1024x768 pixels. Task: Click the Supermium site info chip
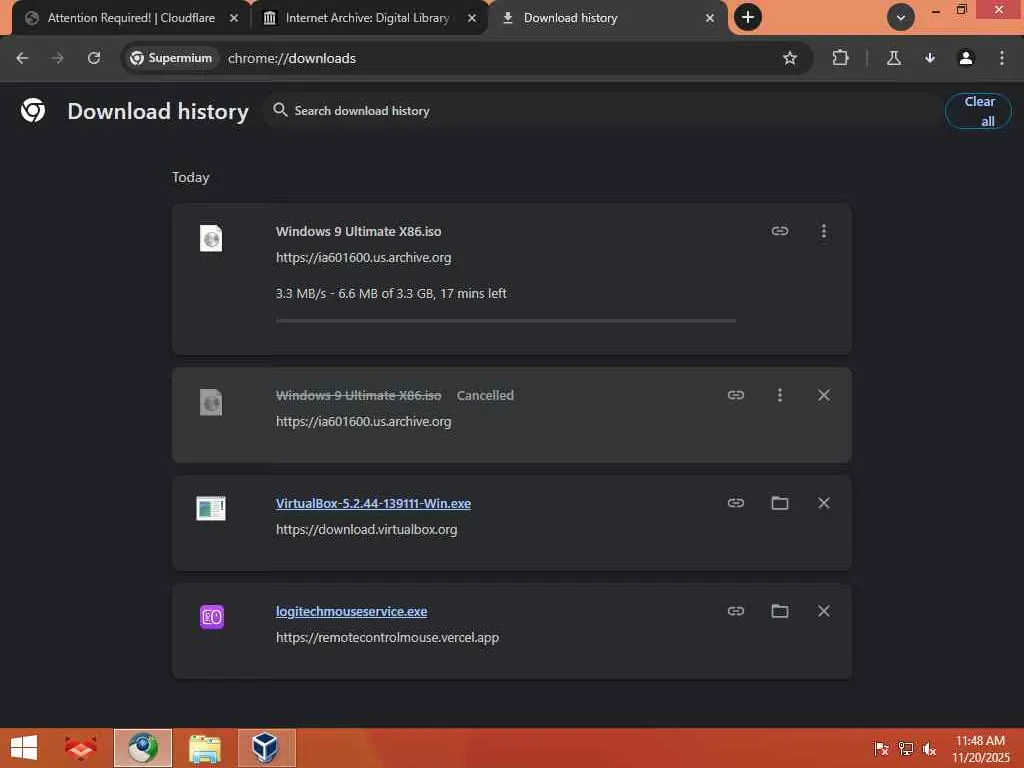(x=171, y=58)
